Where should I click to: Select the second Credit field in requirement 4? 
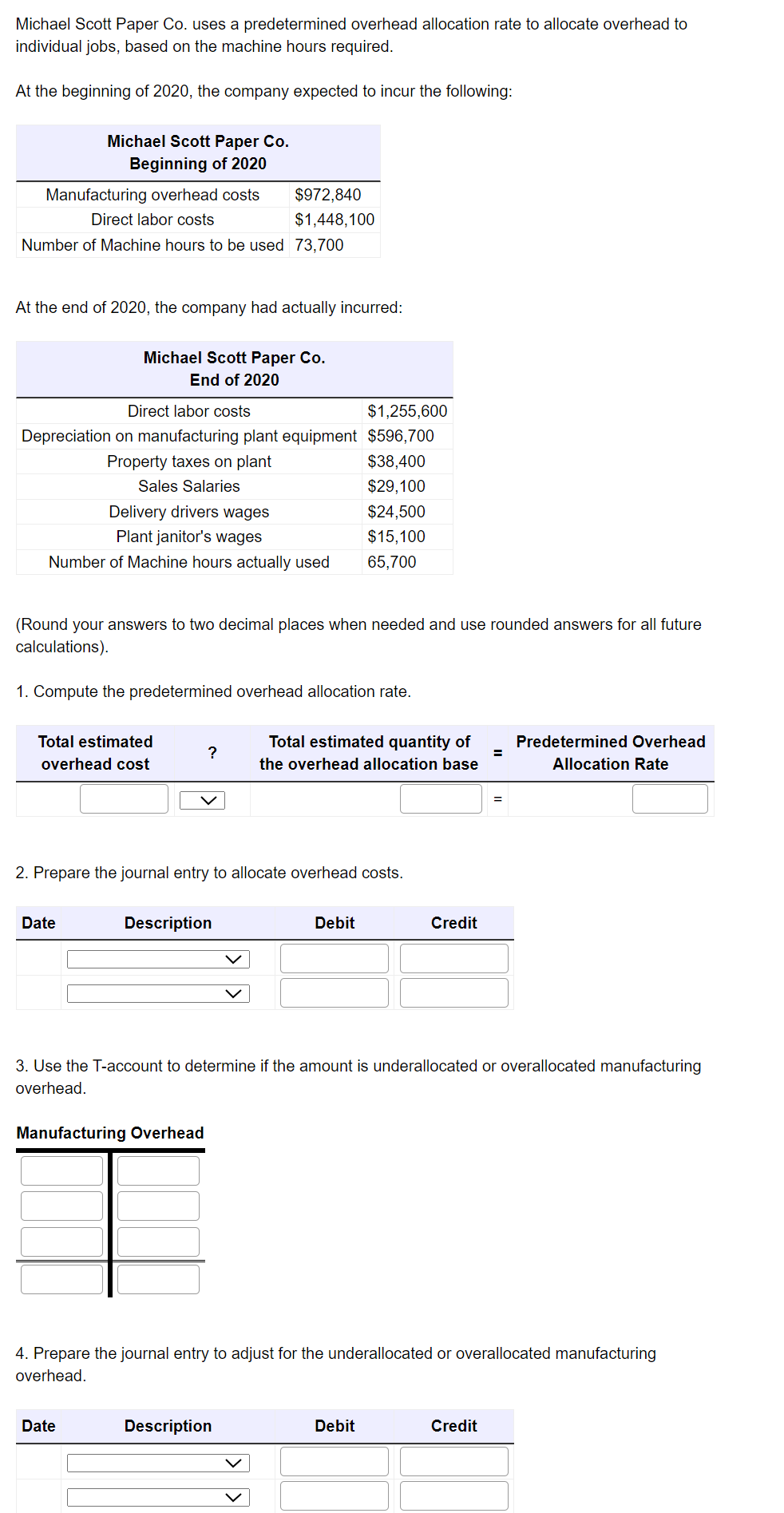click(453, 1495)
